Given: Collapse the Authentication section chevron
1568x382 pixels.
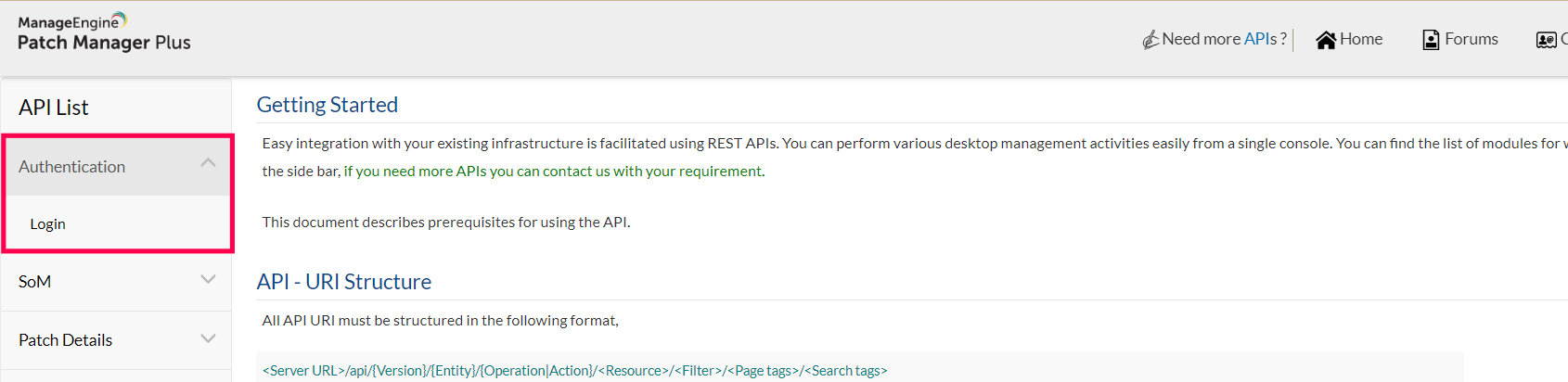Looking at the screenshot, I should click(x=208, y=164).
